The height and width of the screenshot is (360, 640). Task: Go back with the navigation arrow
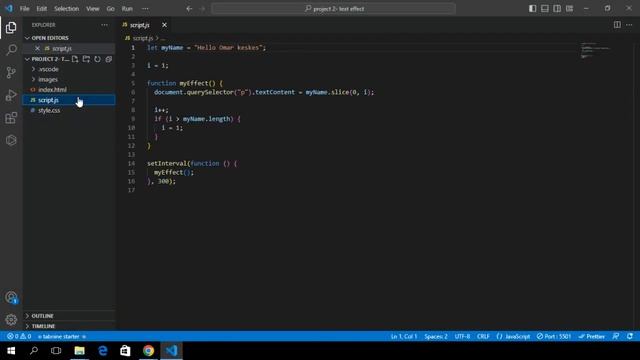pyautogui.click(x=189, y=9)
